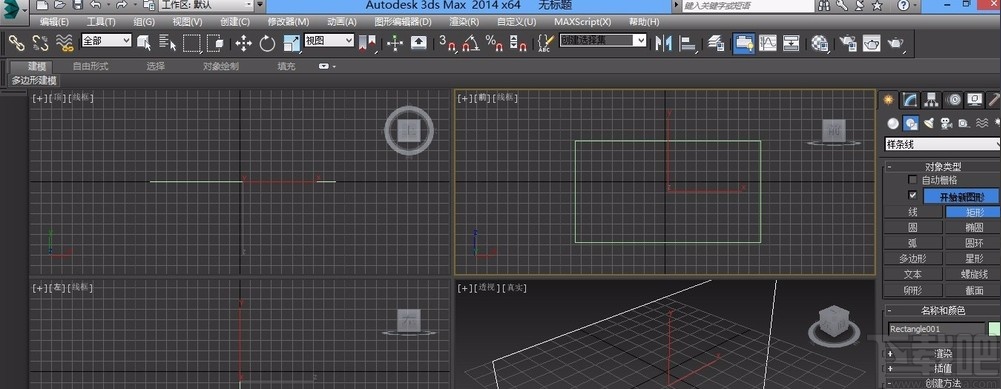Collapse the '名称和颜色' rollout
This screenshot has height=389, width=1001.
pyautogui.click(x=889, y=310)
